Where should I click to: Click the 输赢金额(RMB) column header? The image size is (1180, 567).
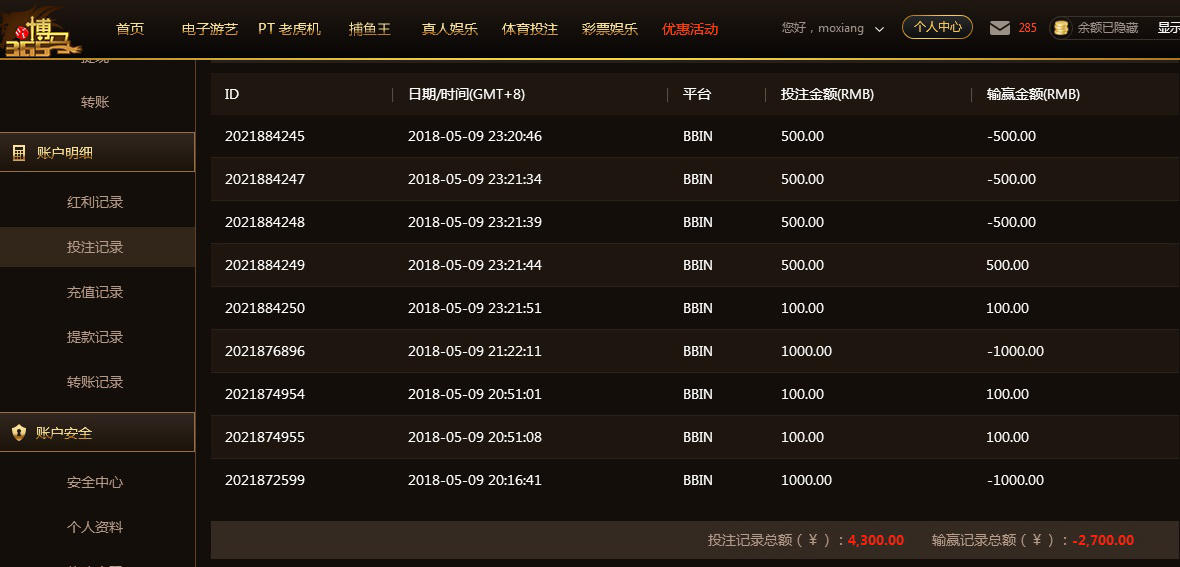tap(1033, 94)
